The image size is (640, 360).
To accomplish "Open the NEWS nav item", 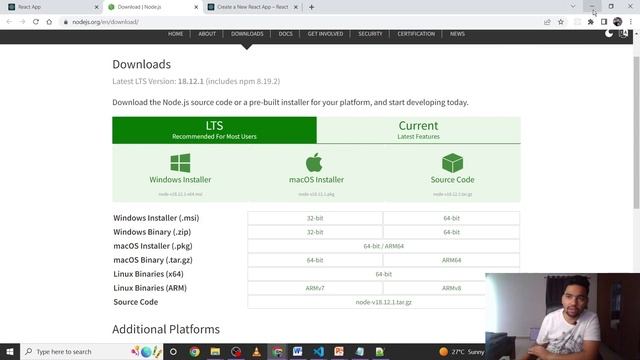I will coord(457,34).
